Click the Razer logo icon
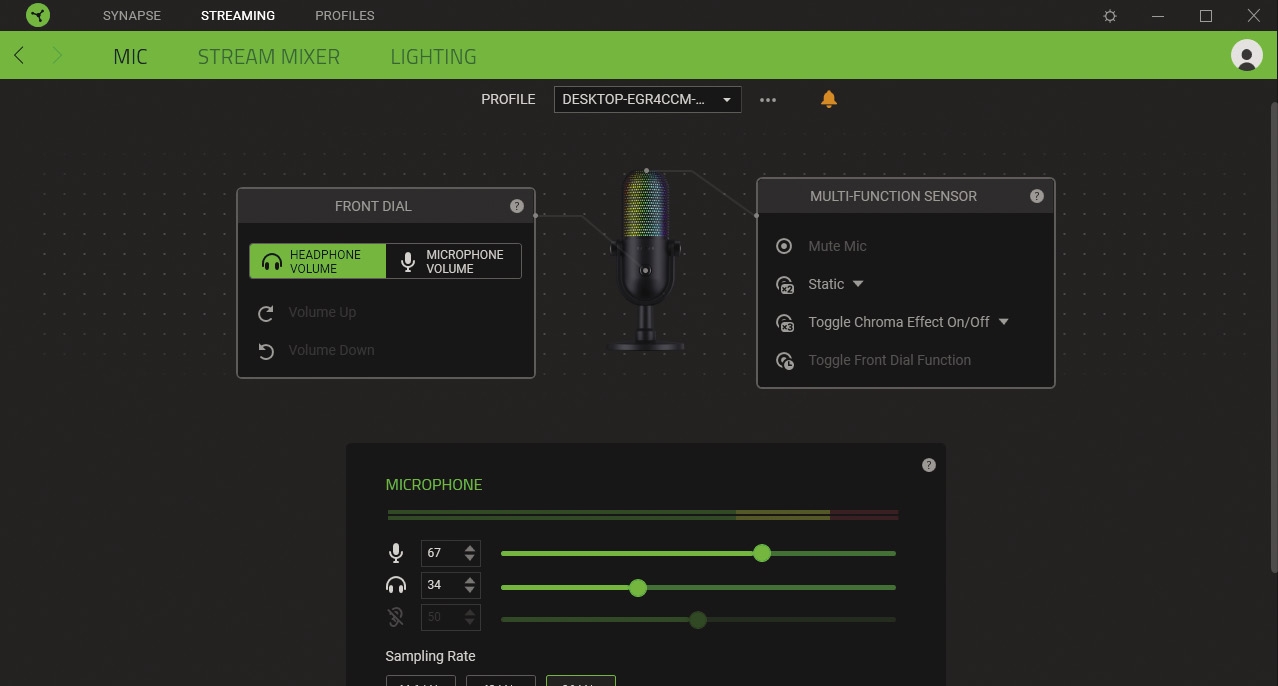The image size is (1278, 686). point(38,15)
